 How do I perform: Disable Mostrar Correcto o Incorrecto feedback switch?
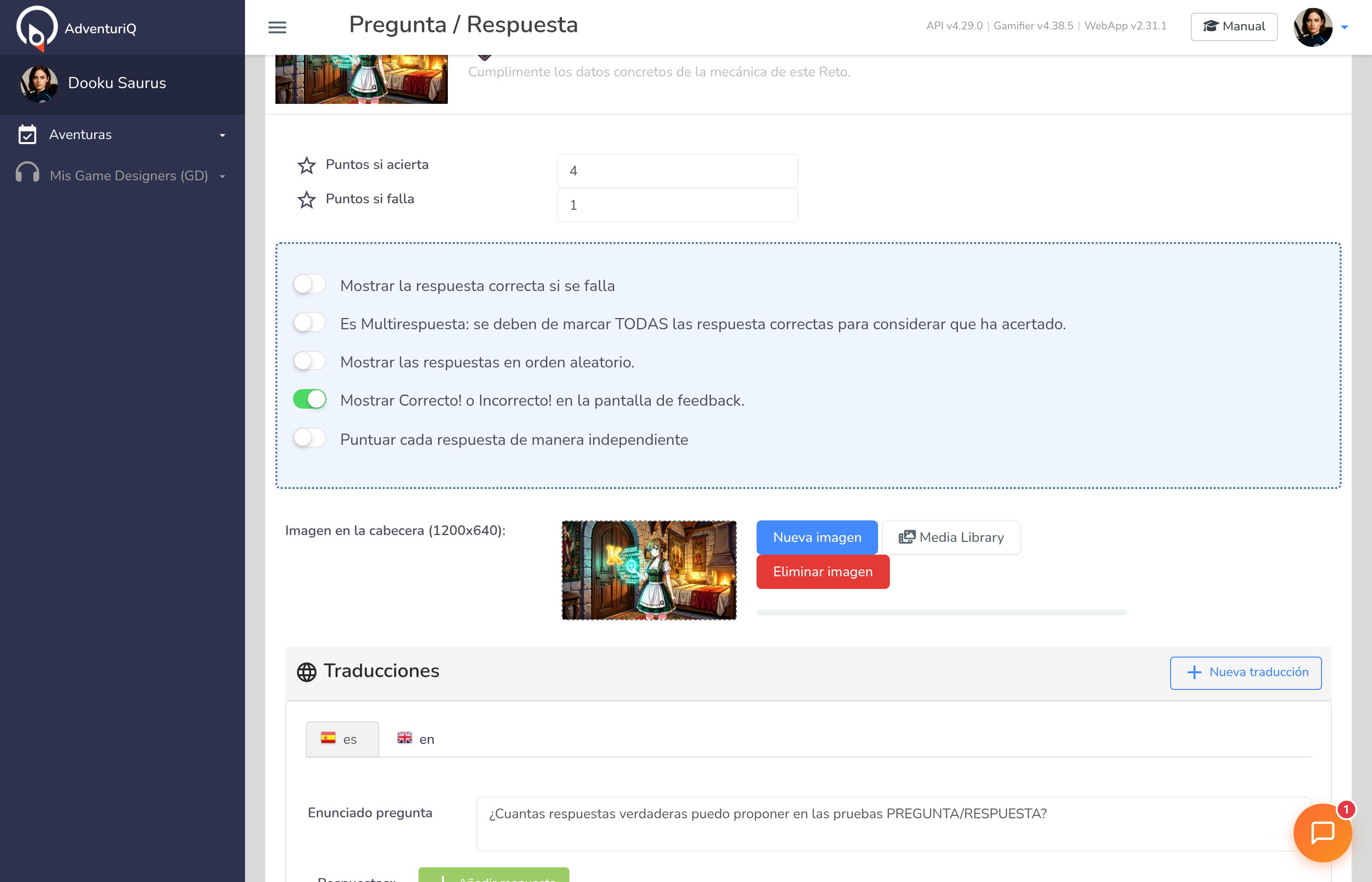[309, 399]
